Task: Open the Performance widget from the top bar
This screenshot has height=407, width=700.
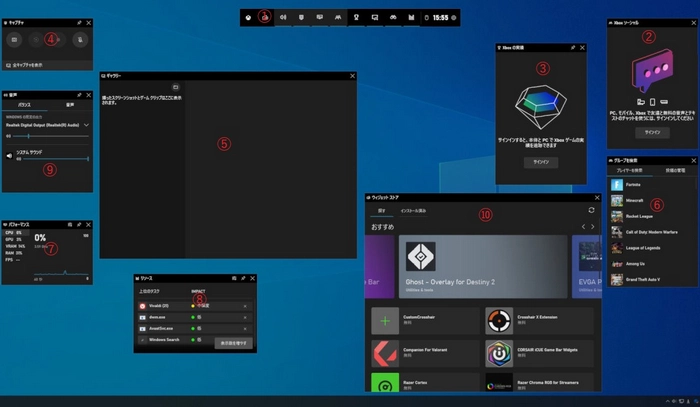Action: (x=320, y=17)
